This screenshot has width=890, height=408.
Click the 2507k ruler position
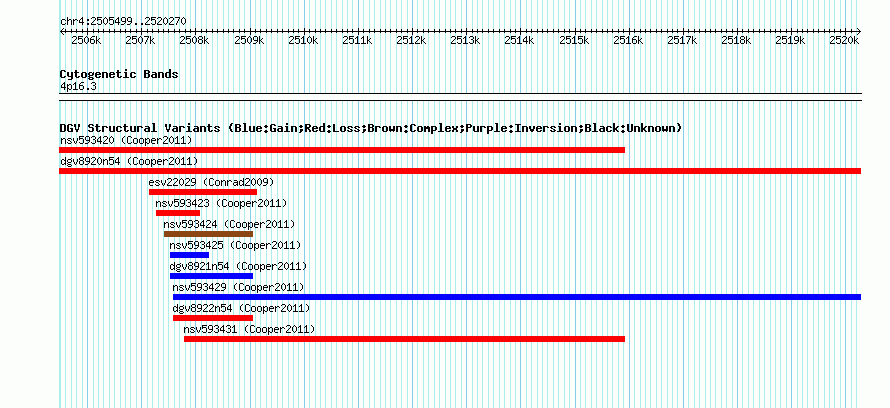(140, 40)
